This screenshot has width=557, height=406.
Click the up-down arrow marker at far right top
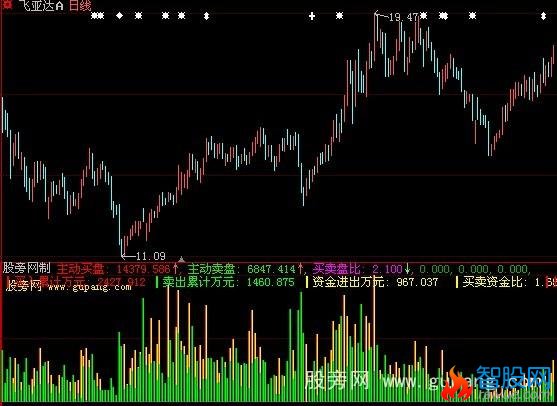544,16
